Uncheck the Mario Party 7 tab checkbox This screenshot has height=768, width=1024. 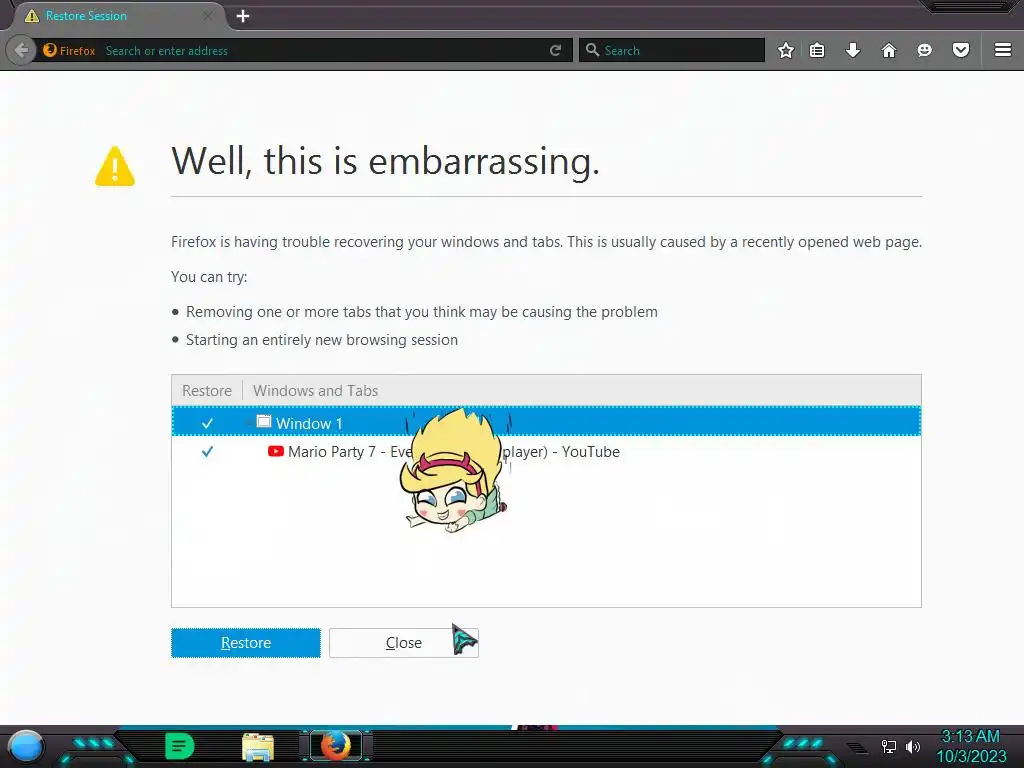[x=207, y=451]
